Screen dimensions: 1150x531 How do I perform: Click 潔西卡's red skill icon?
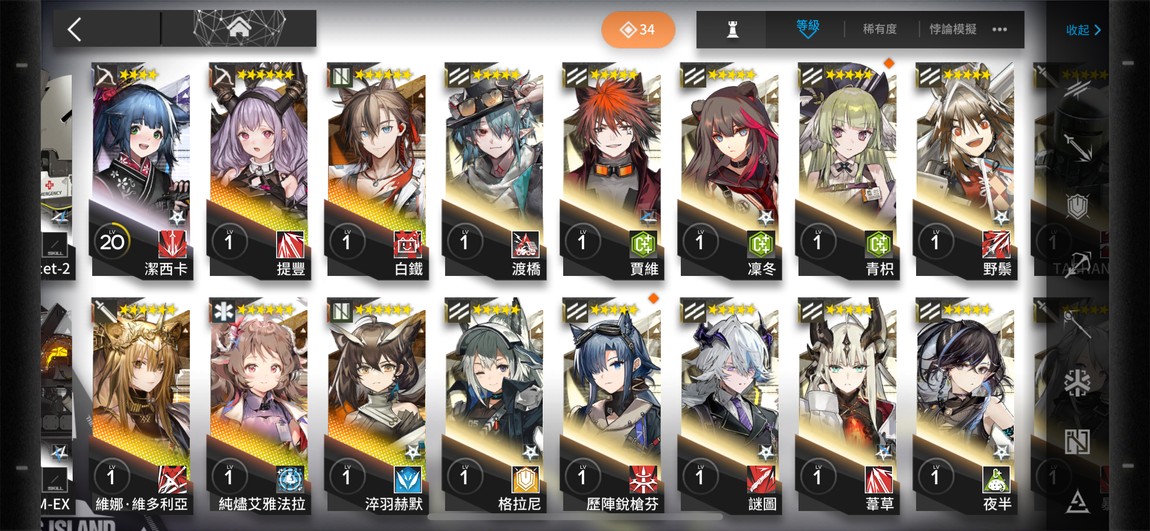[172, 242]
